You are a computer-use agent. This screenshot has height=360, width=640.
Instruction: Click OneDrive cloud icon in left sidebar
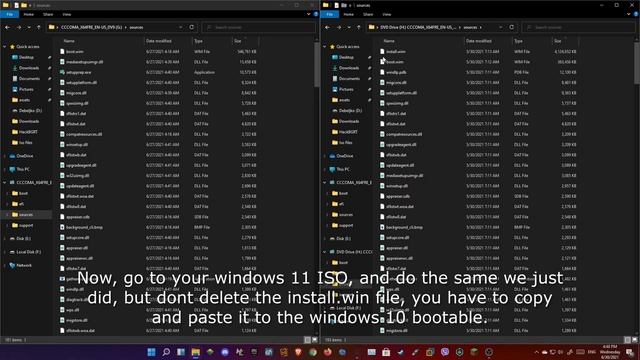[x=12, y=156]
